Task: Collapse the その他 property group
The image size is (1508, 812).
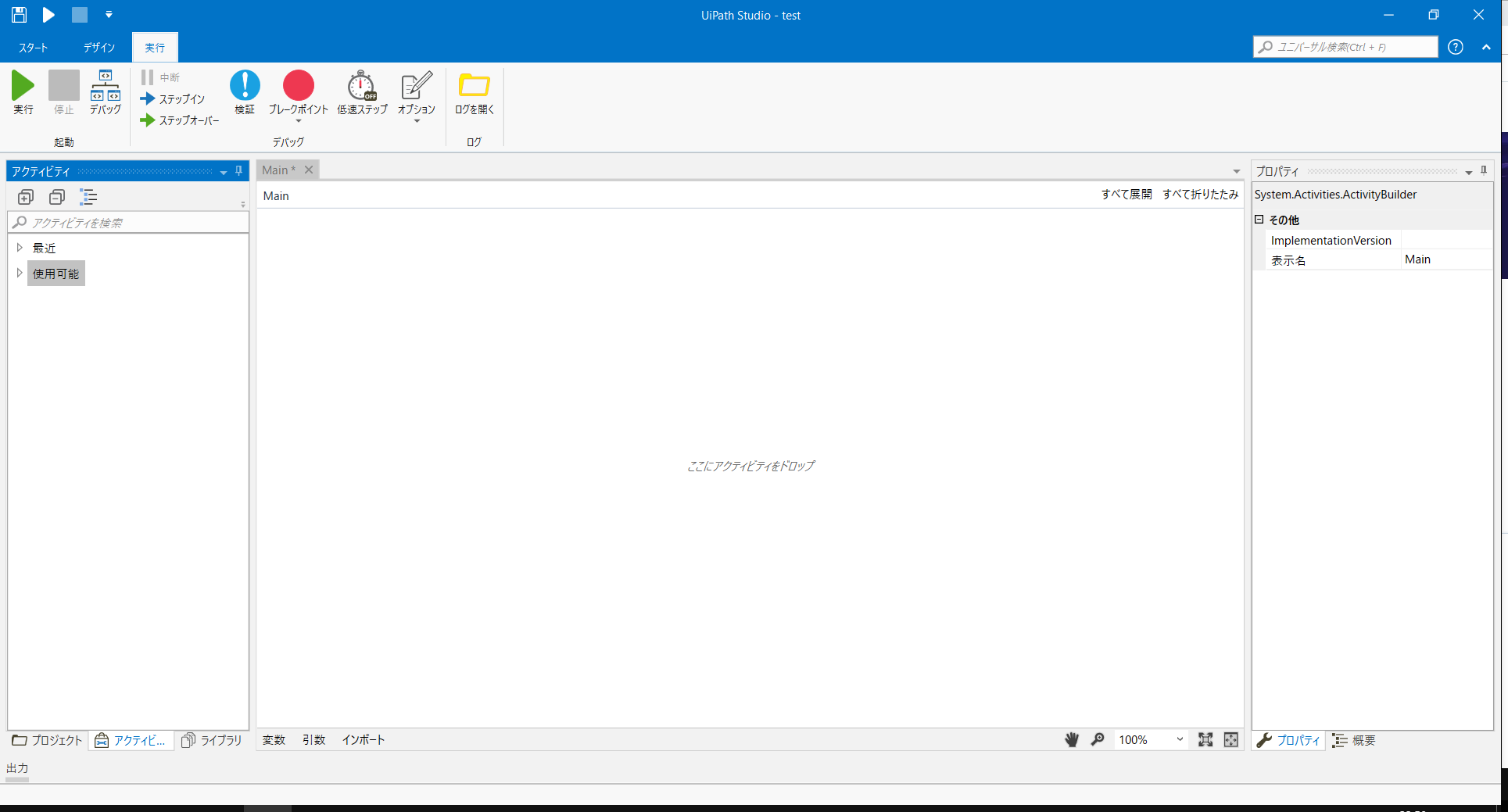Action: (1259, 220)
